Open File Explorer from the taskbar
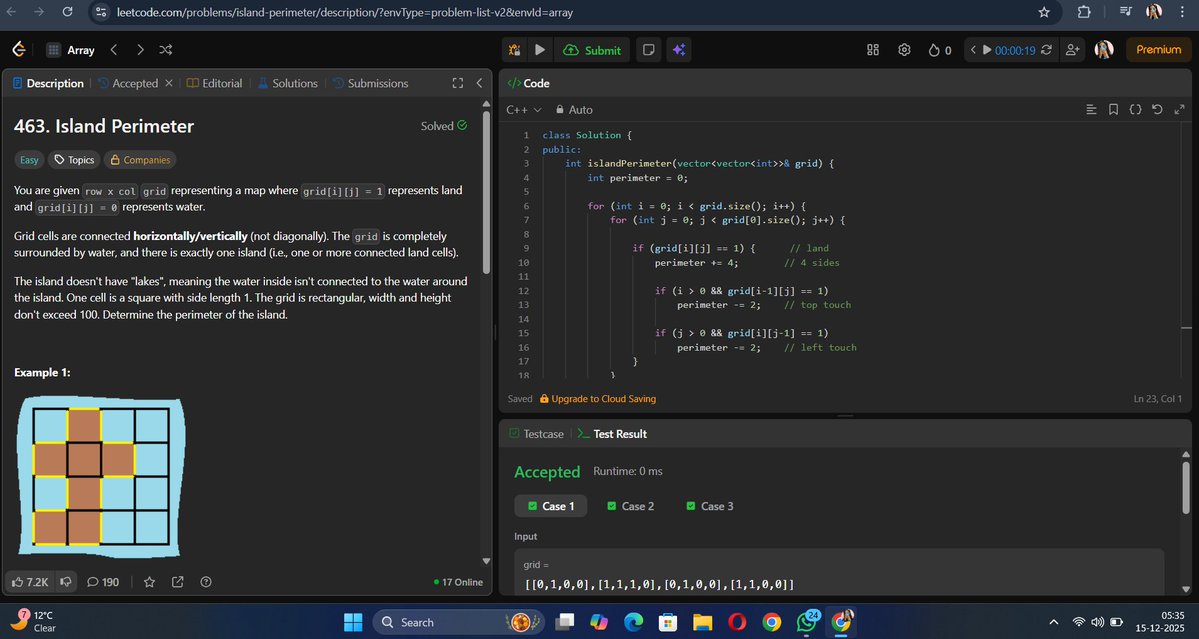The image size is (1199, 639). click(x=703, y=622)
